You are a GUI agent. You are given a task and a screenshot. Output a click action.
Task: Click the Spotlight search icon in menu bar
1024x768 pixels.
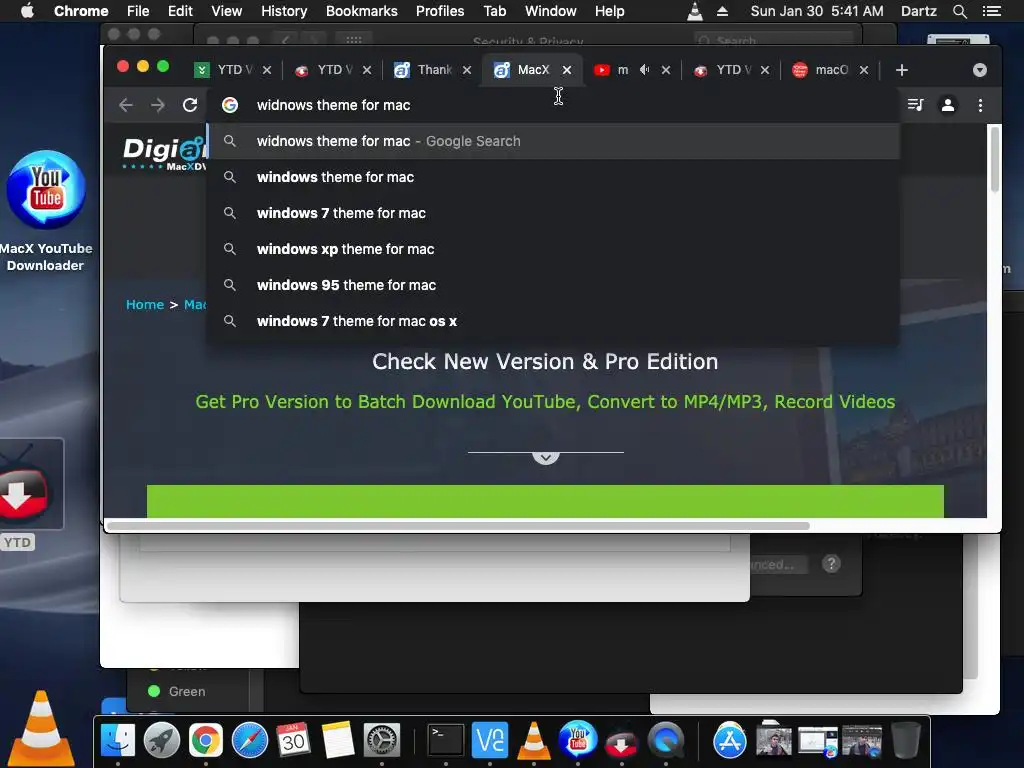(959, 11)
